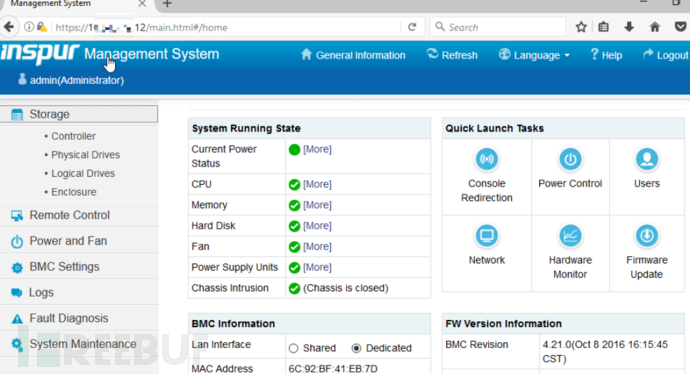
Task: Open the browser downloads arrow
Action: coord(629,27)
